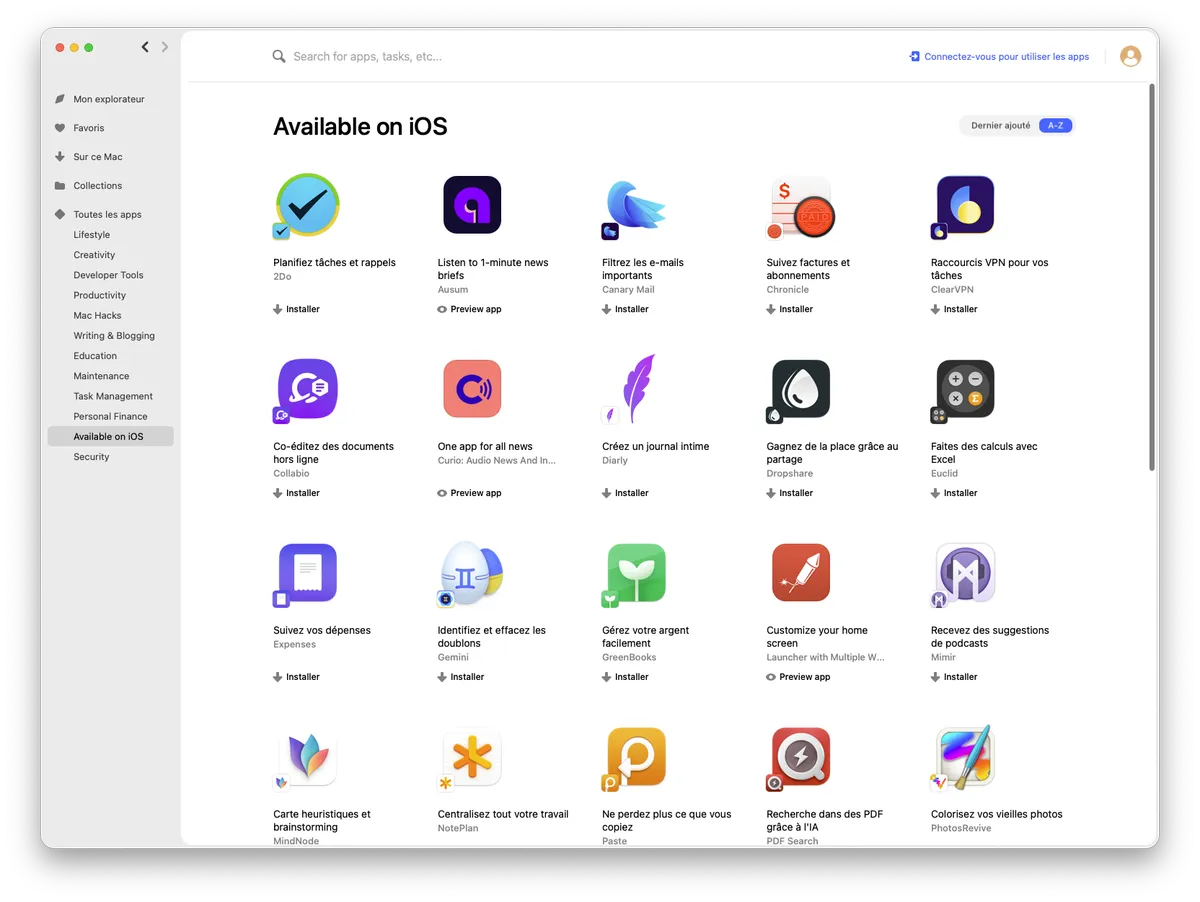Click the Canary Mail bird icon
This screenshot has width=1200, height=902.
point(636,205)
